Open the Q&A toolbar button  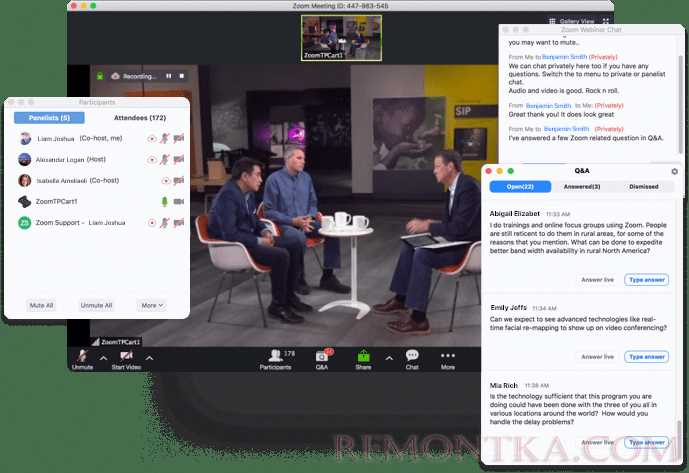[322, 360]
